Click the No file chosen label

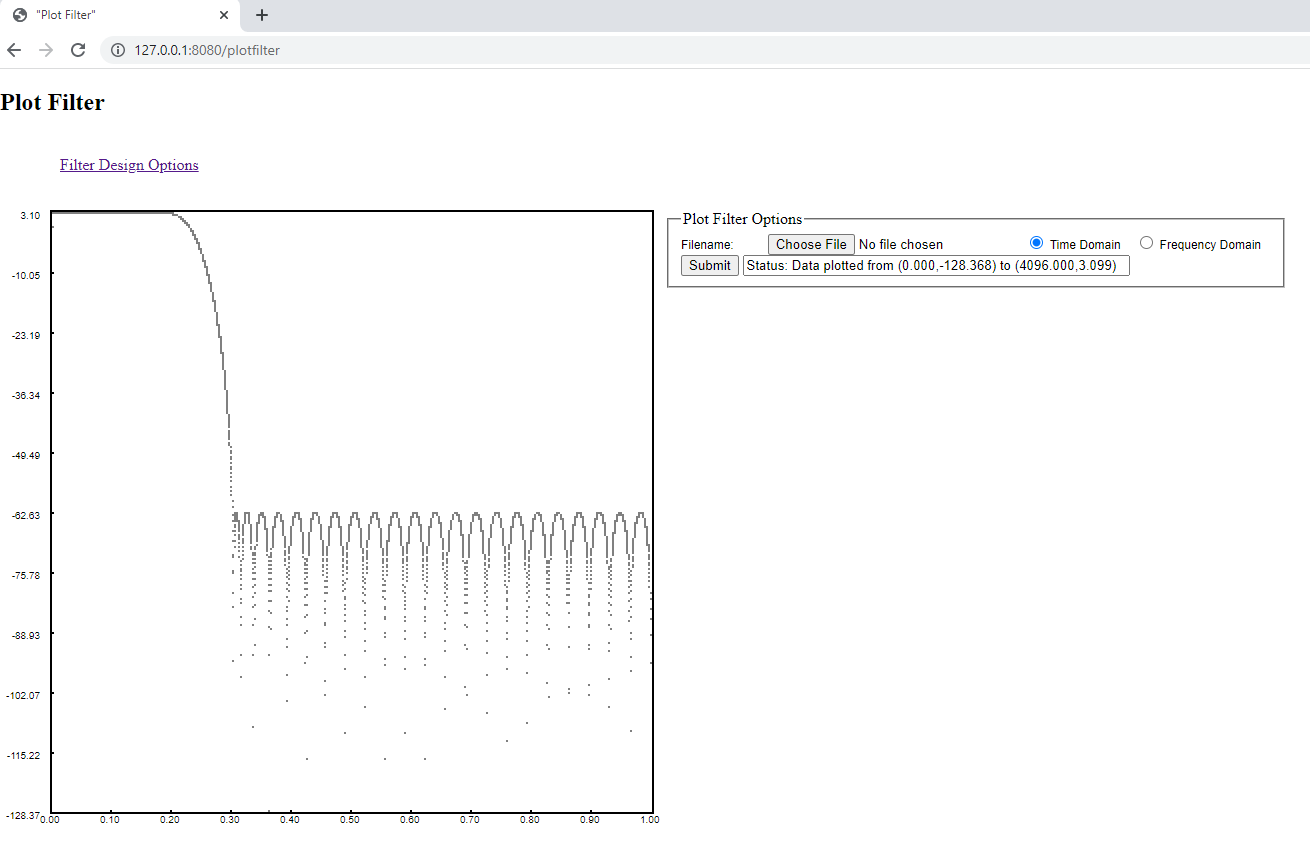tap(898, 243)
